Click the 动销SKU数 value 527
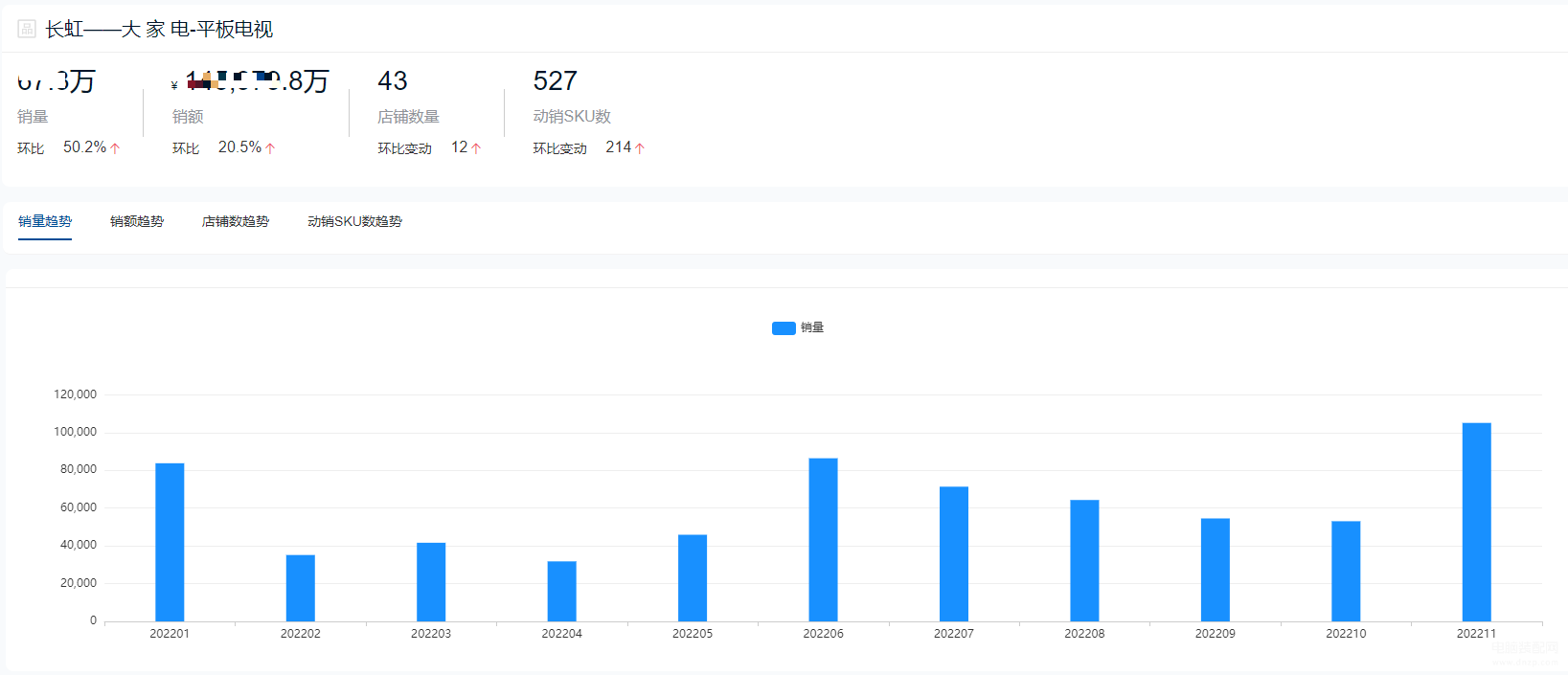1568x675 pixels. coord(556,80)
